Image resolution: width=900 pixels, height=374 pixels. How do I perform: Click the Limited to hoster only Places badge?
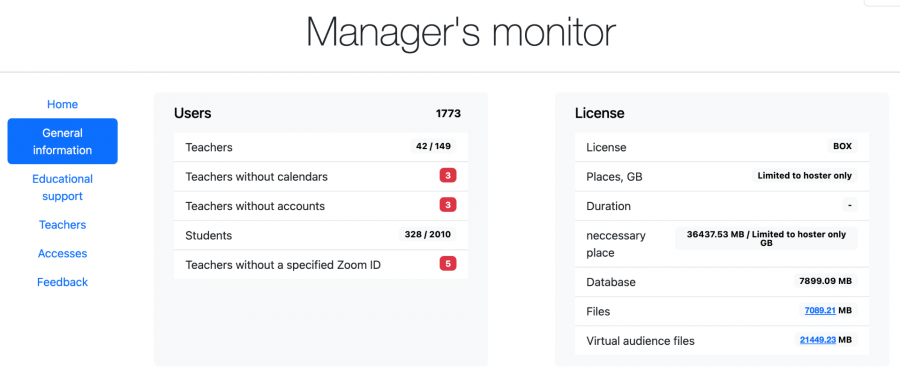[x=805, y=176]
